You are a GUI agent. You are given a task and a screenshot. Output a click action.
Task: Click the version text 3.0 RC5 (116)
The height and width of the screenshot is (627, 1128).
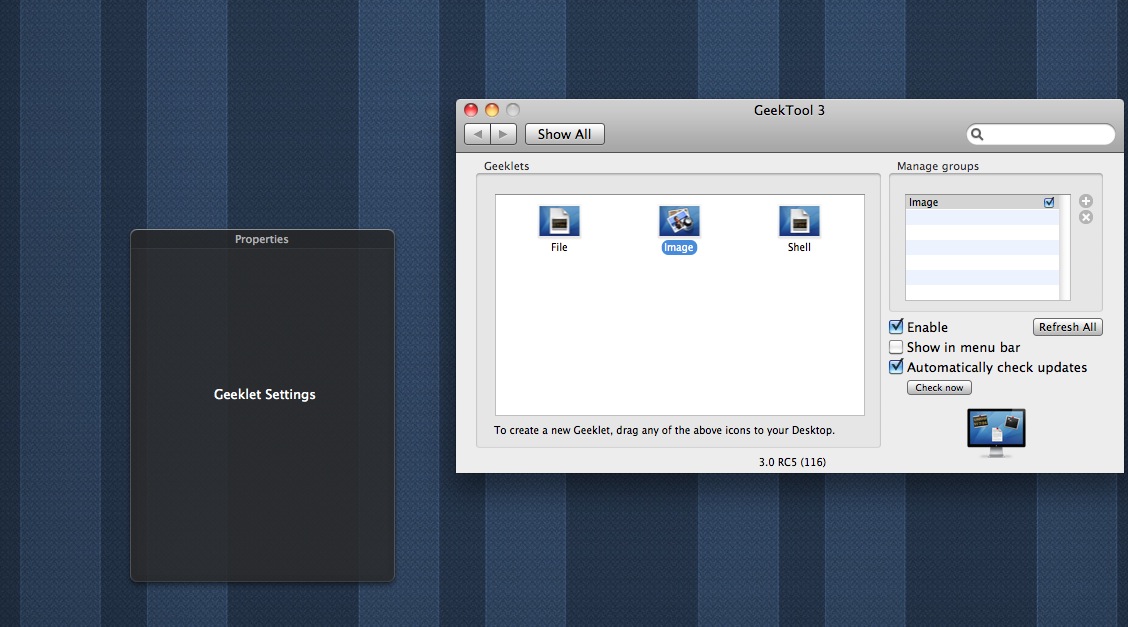pyautogui.click(x=792, y=462)
